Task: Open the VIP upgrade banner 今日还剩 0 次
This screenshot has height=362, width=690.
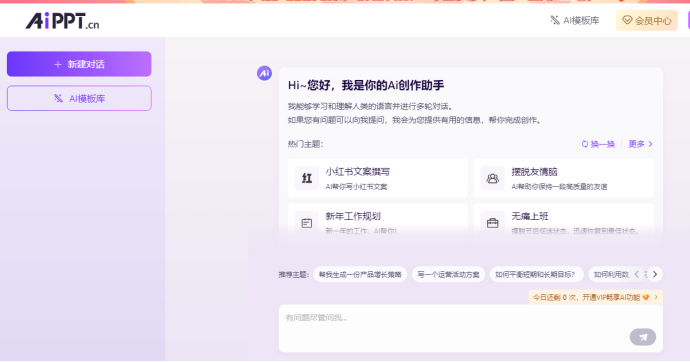Action: 595,297
